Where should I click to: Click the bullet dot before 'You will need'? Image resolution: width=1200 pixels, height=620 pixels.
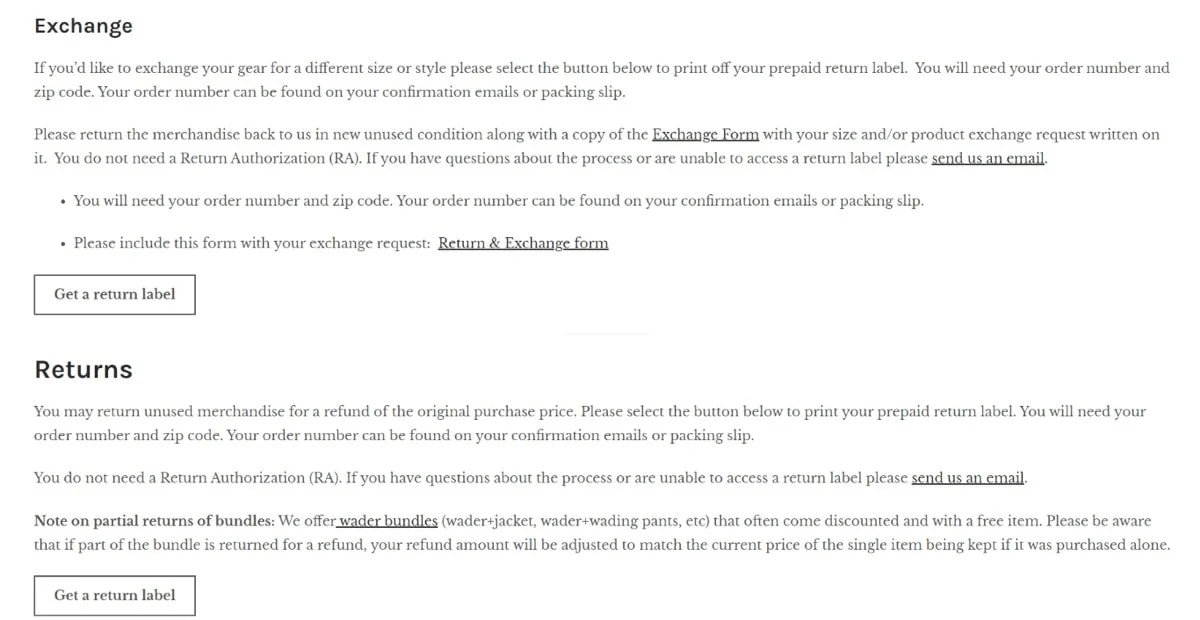[x=63, y=201]
